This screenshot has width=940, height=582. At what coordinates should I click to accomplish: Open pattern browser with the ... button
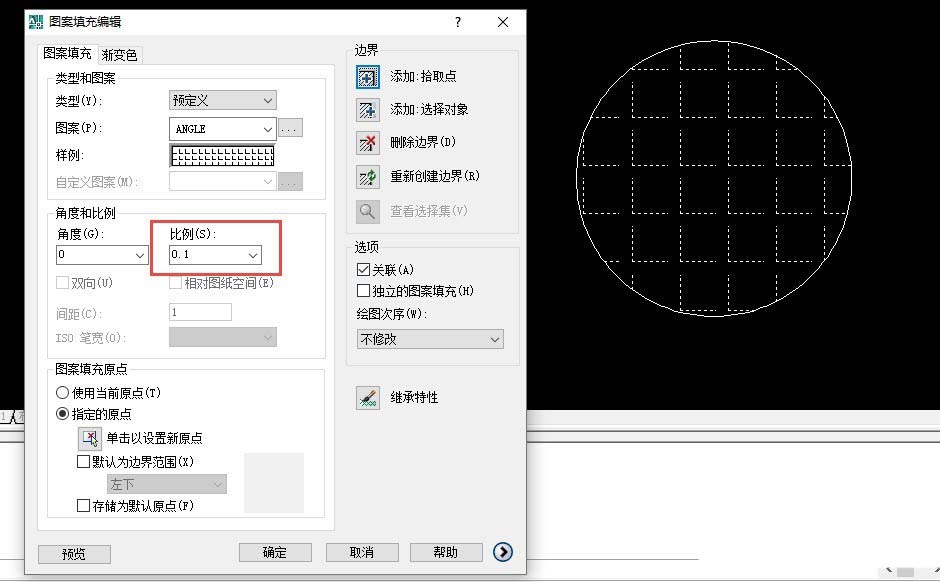pyautogui.click(x=288, y=128)
